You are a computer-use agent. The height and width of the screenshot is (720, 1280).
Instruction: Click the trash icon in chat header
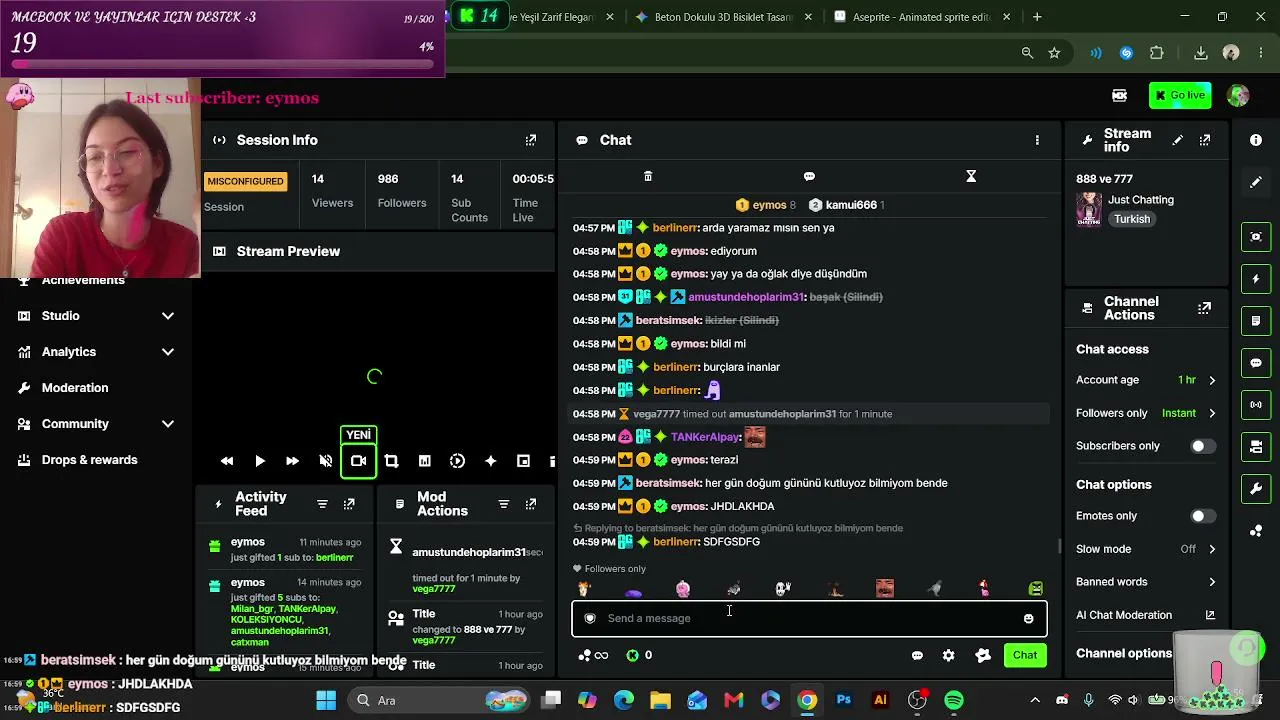648,176
